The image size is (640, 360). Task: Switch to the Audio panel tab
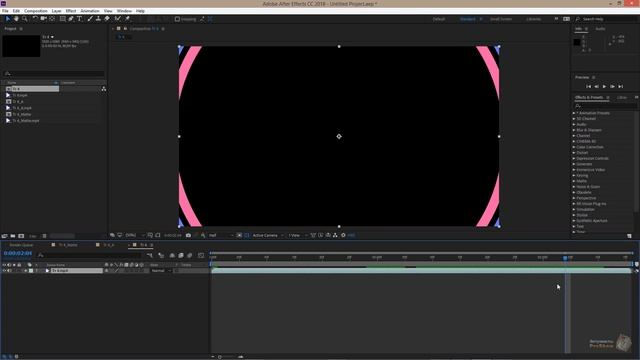tap(600, 29)
